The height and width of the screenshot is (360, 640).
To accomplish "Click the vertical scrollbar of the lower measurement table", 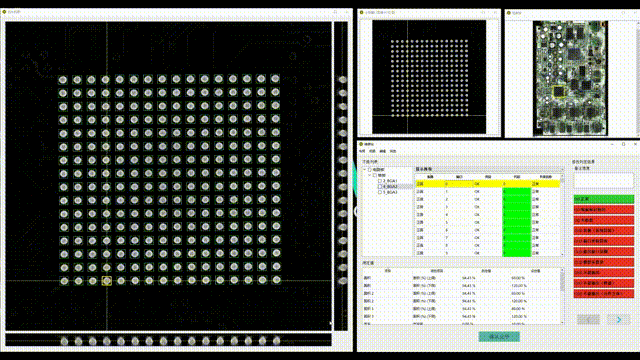I will coord(562,296).
